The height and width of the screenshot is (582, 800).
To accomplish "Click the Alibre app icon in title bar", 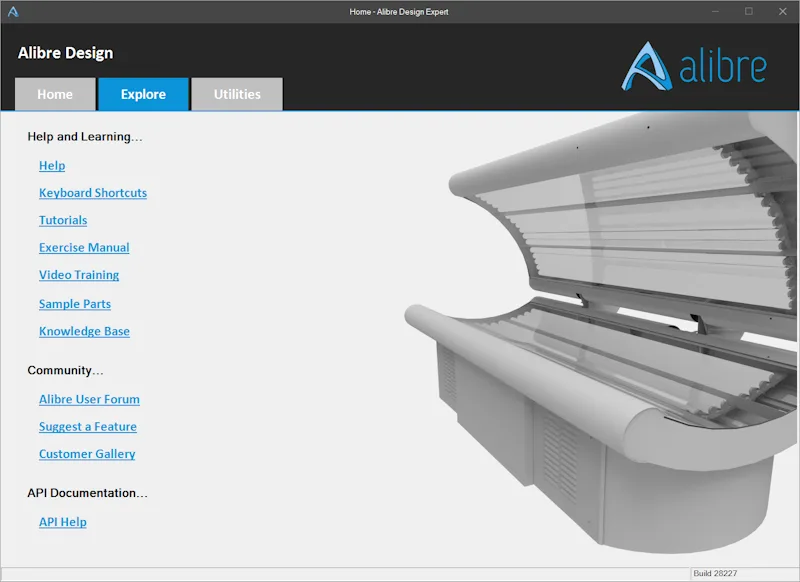I will pyautogui.click(x=13, y=12).
